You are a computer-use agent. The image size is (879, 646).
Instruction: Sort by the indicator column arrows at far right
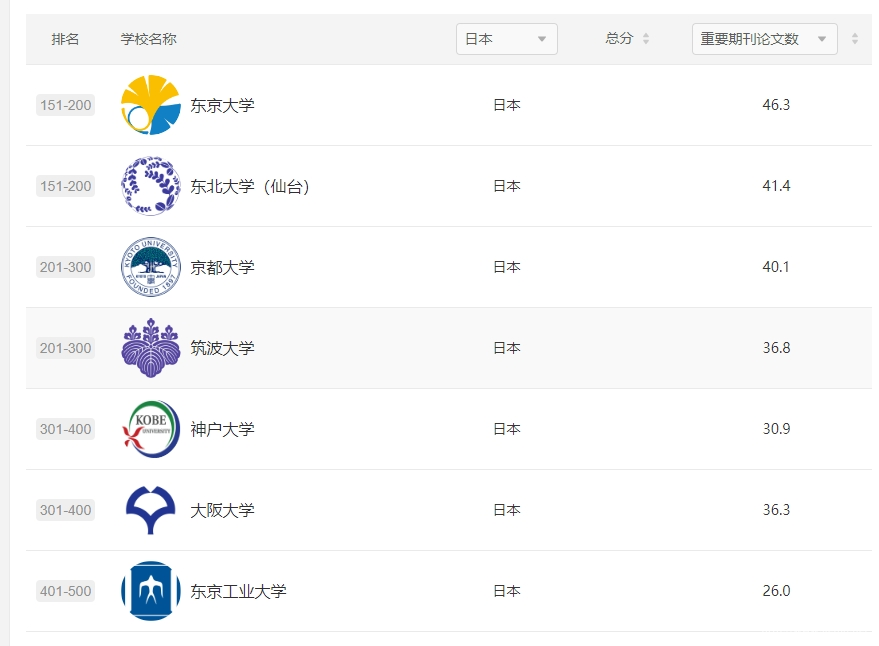(855, 39)
